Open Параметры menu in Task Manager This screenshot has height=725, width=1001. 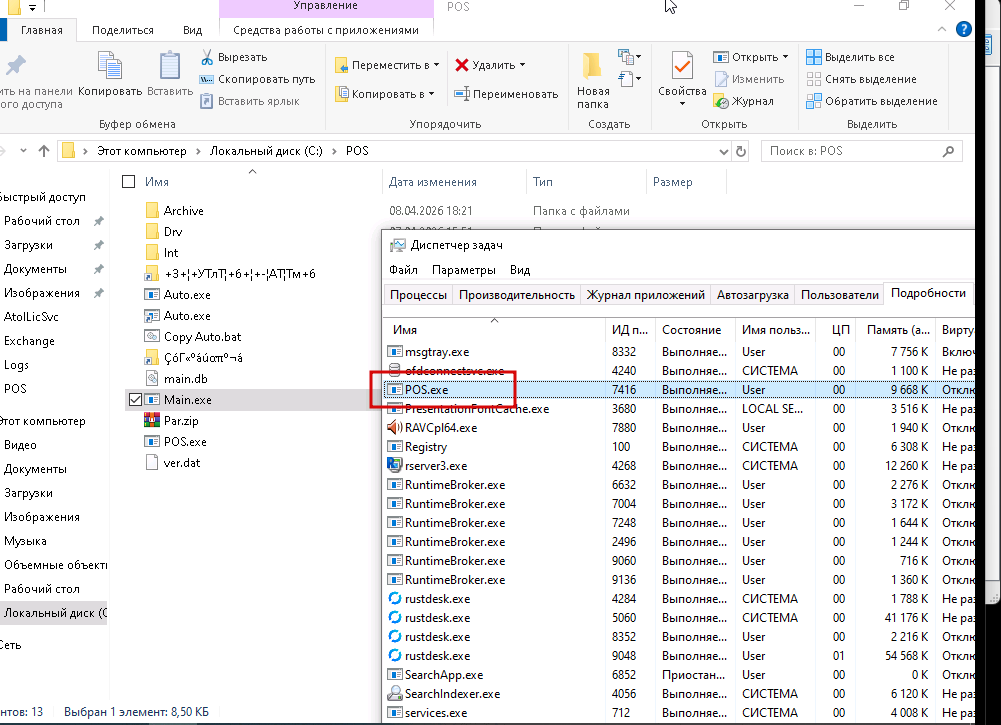(463, 270)
